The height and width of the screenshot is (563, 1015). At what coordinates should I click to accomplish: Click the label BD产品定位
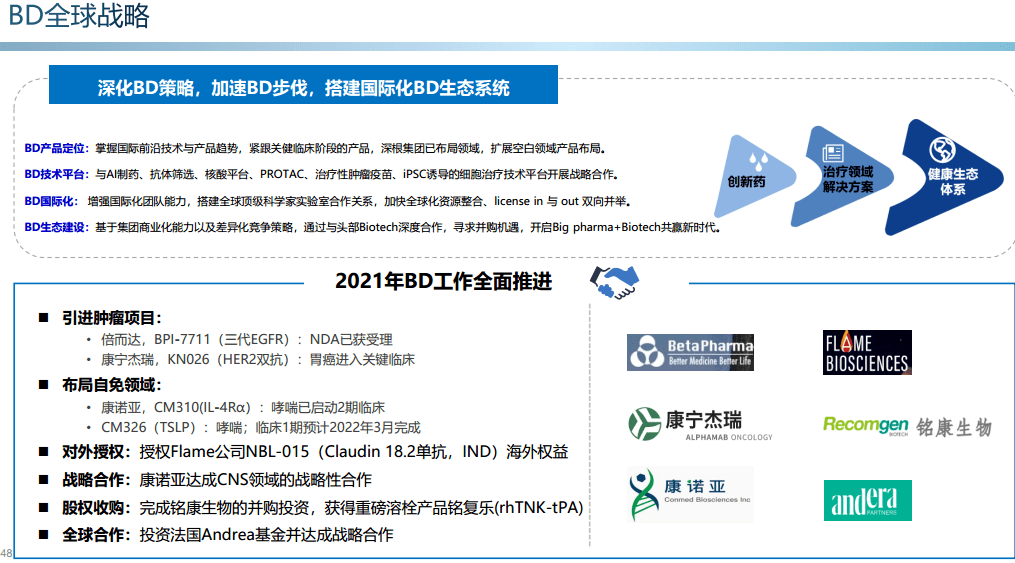coord(56,148)
